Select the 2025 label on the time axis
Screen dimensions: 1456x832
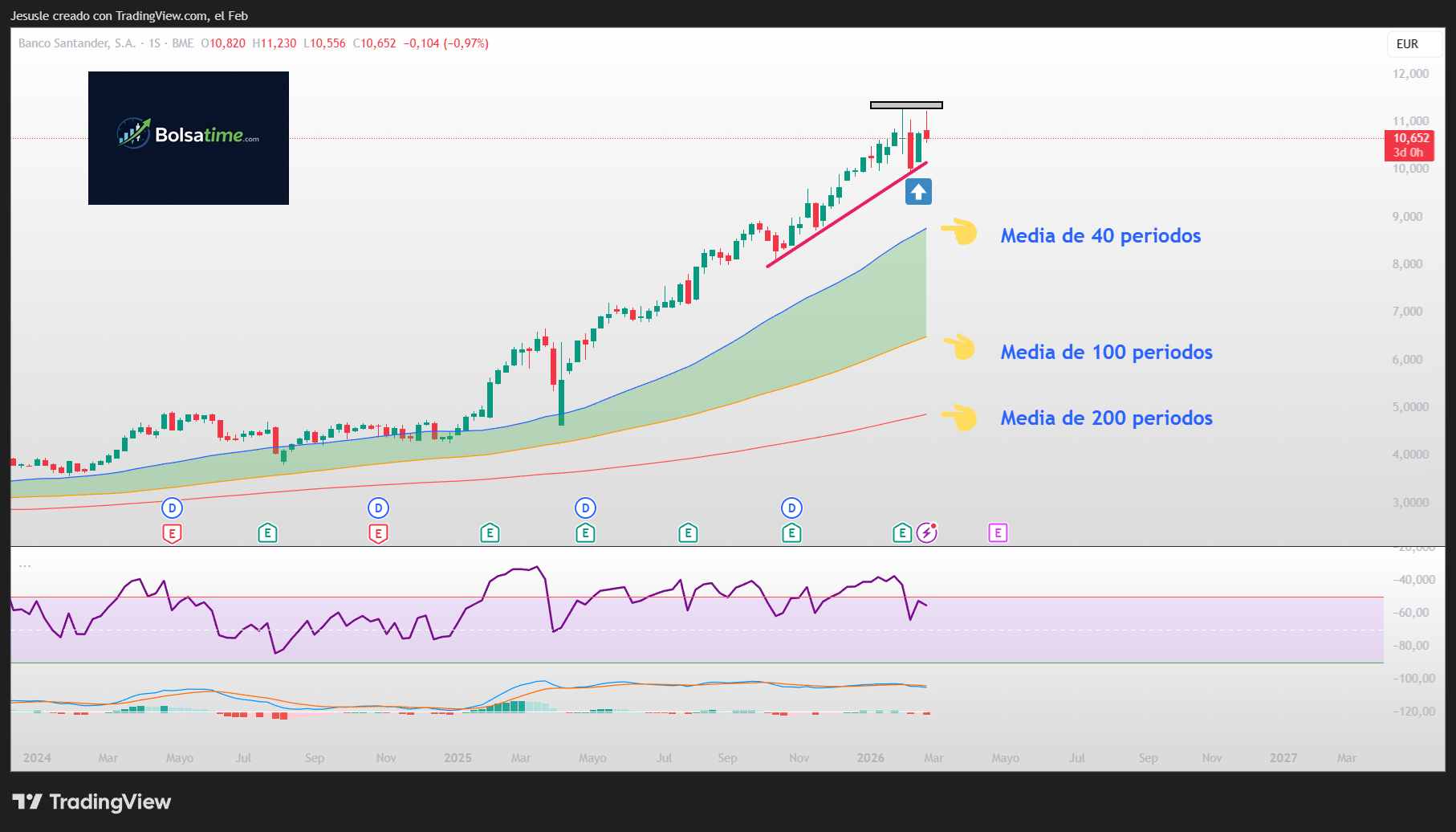click(458, 757)
